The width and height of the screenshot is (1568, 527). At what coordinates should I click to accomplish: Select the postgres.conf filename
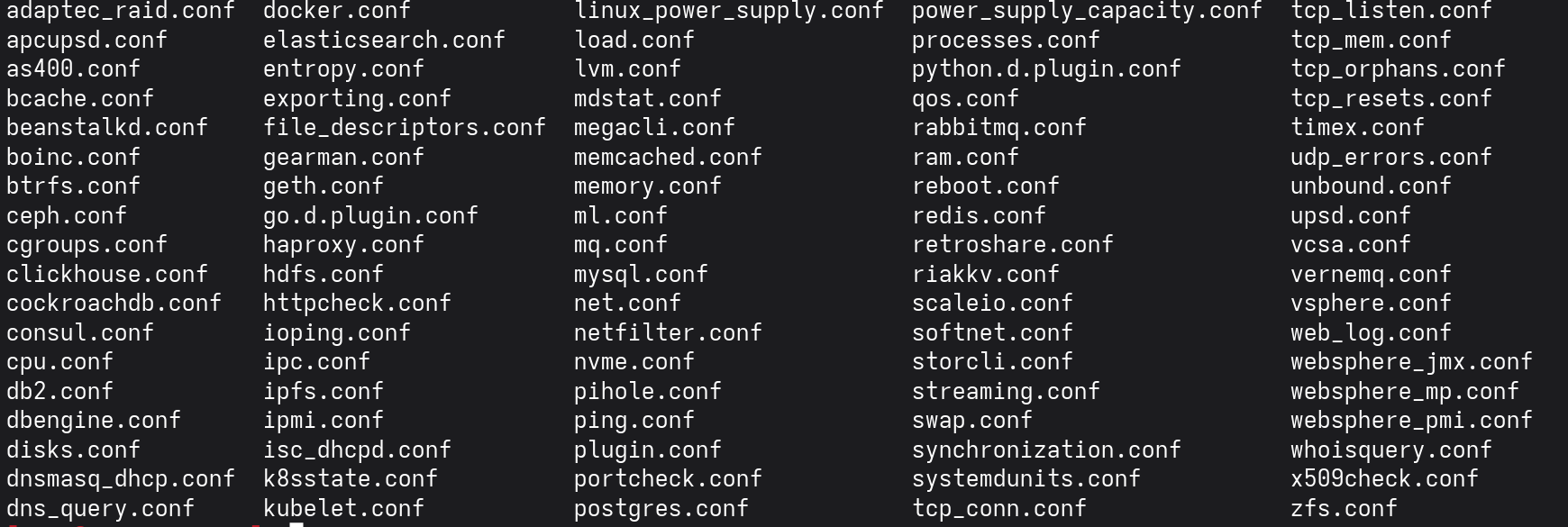[661, 509]
